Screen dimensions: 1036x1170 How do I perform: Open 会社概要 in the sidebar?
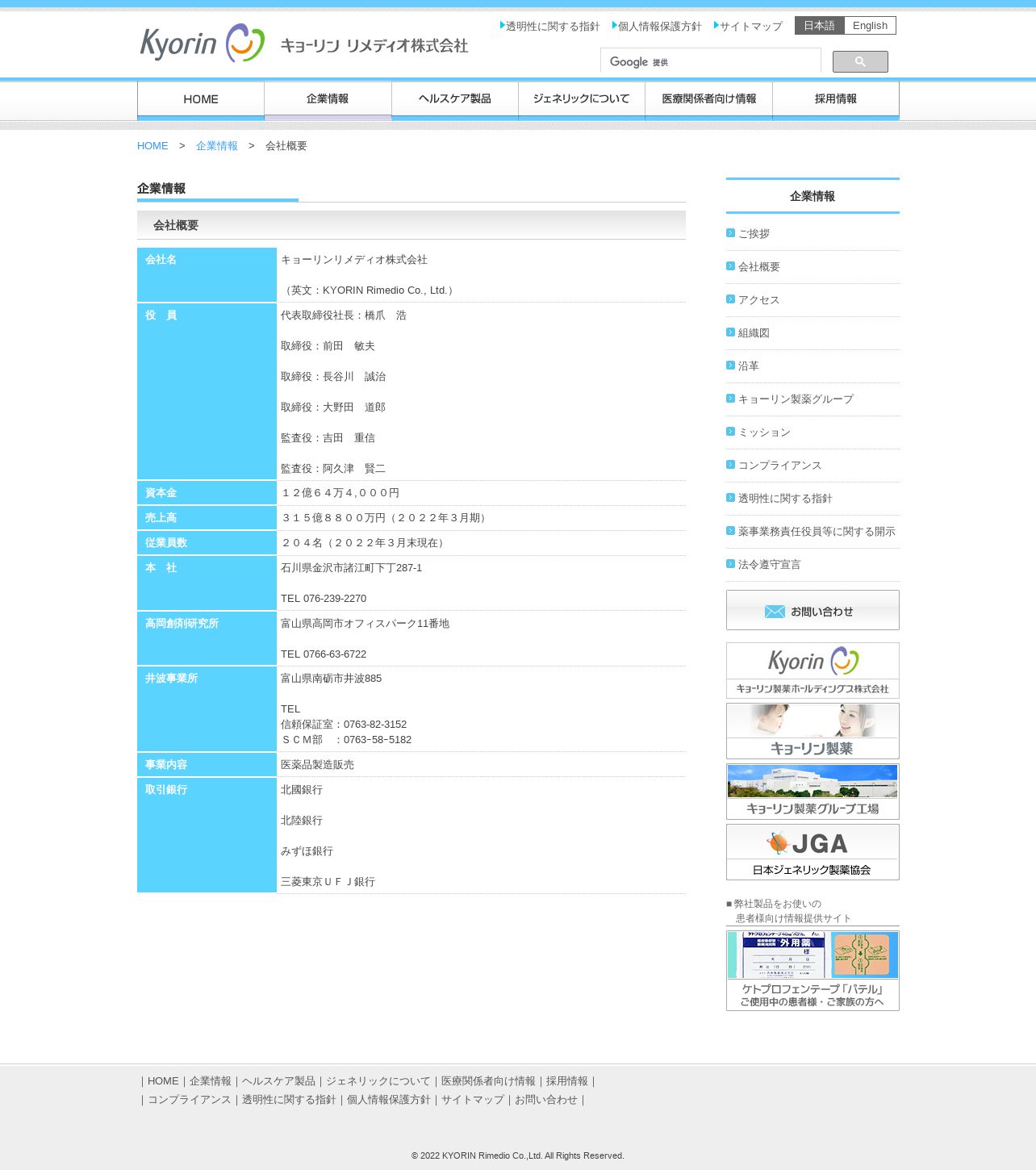pyautogui.click(x=759, y=267)
